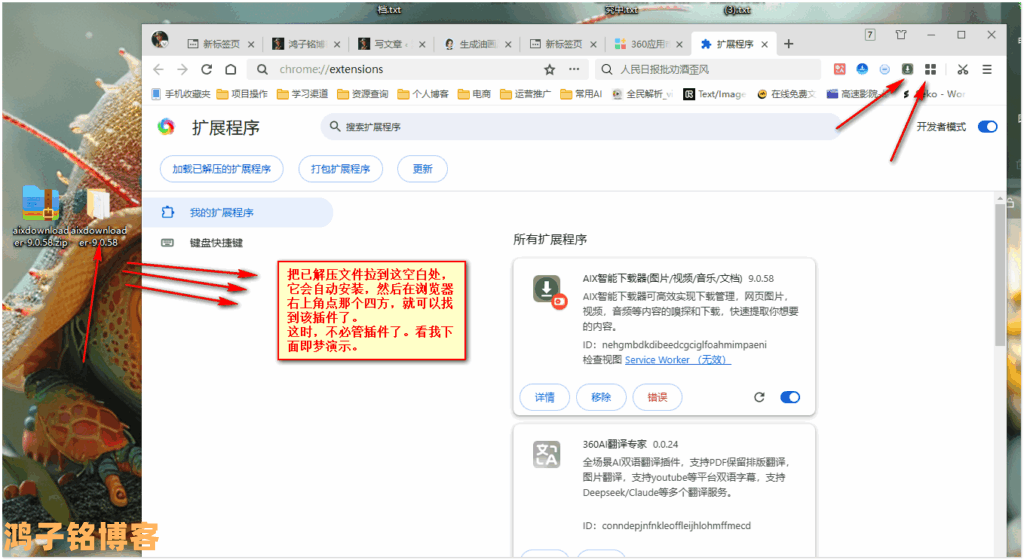Image resolution: width=1024 pixels, height=560 pixels.
Task: Open the browser hamburger main menu
Action: click(x=987, y=69)
